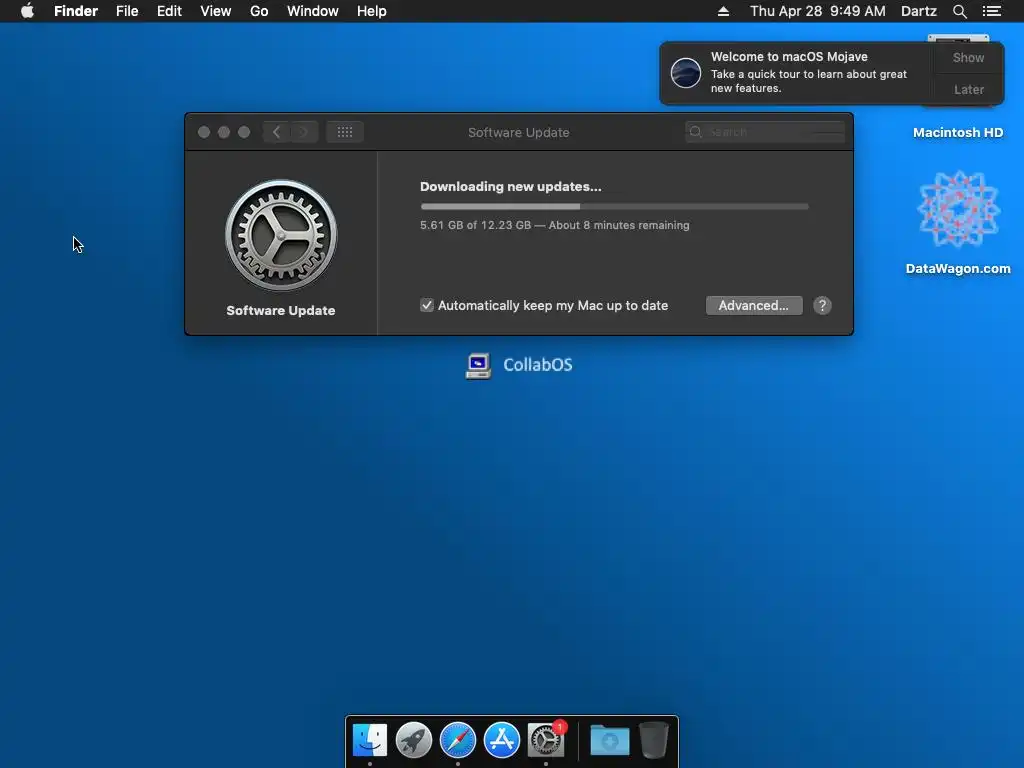Close the Software Update window

coord(204,132)
